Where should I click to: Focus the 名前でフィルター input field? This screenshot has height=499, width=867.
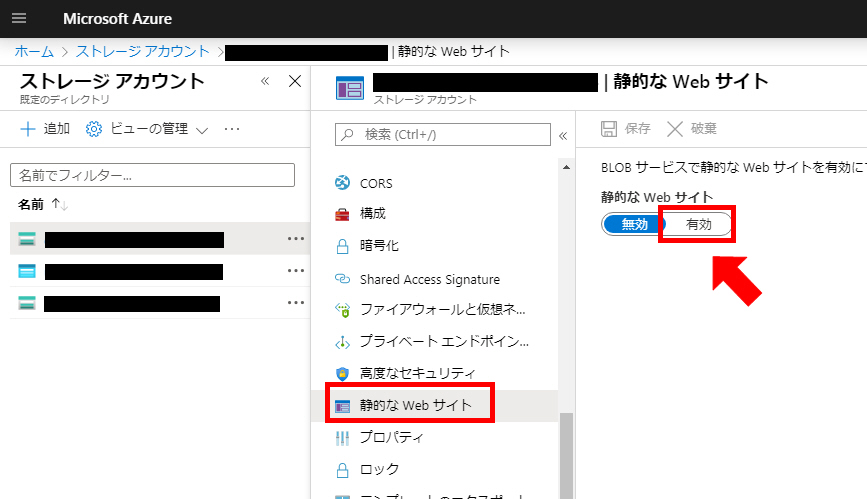[x=153, y=175]
